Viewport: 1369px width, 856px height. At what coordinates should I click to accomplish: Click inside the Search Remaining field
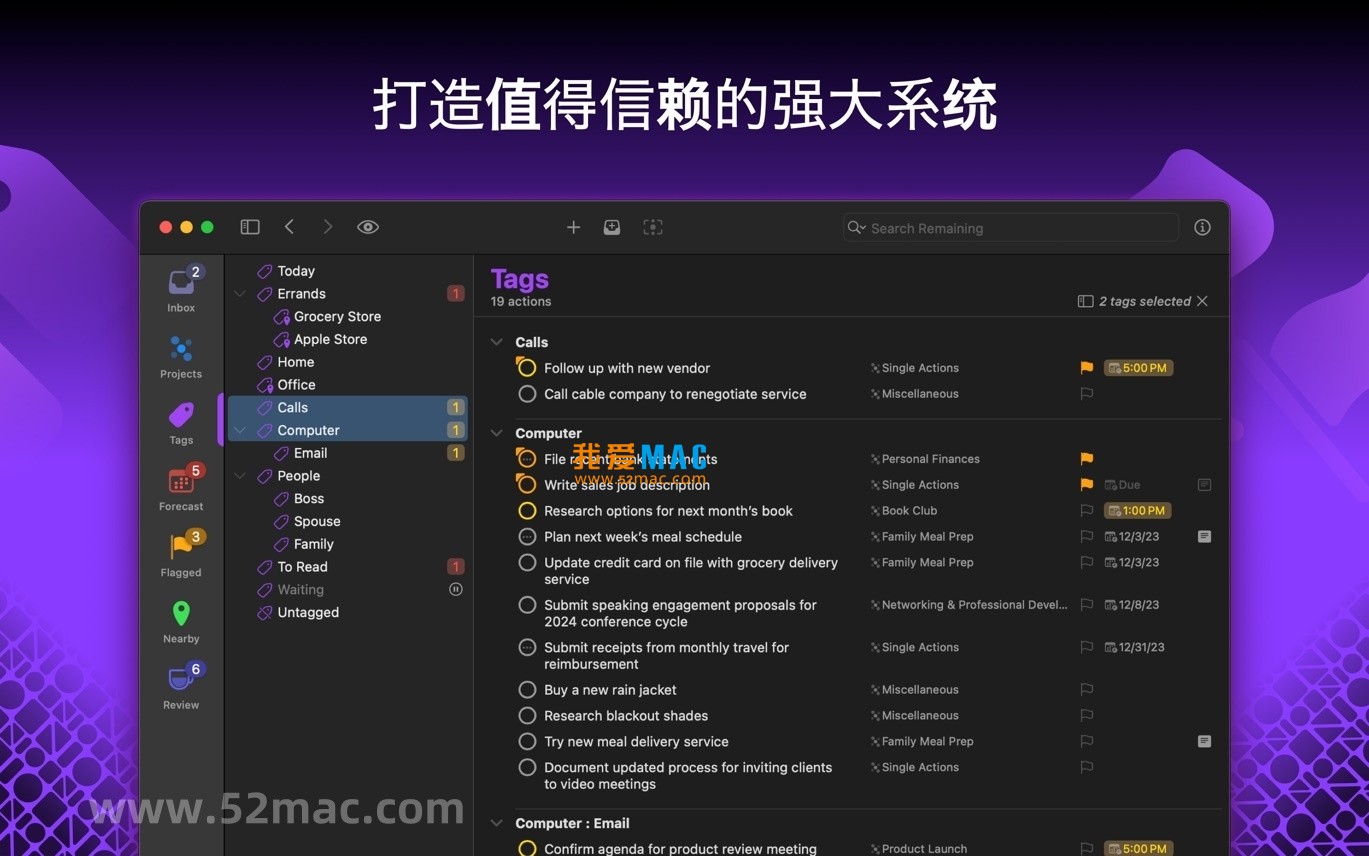(x=1010, y=228)
